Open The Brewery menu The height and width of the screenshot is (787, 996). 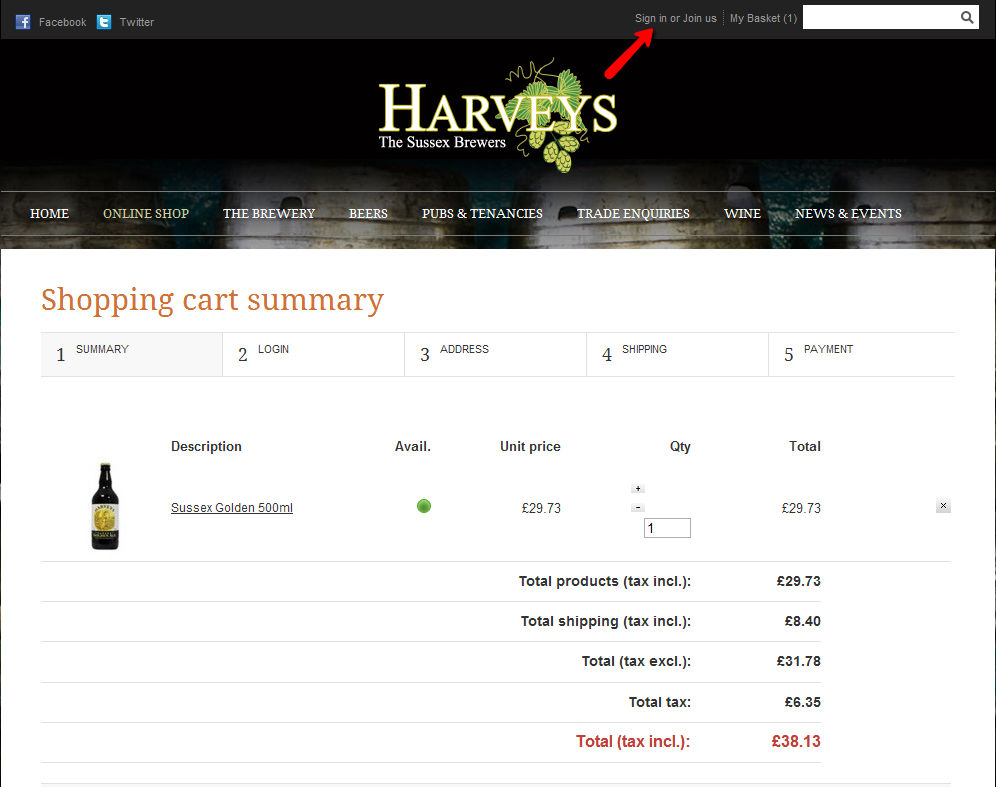tap(269, 213)
